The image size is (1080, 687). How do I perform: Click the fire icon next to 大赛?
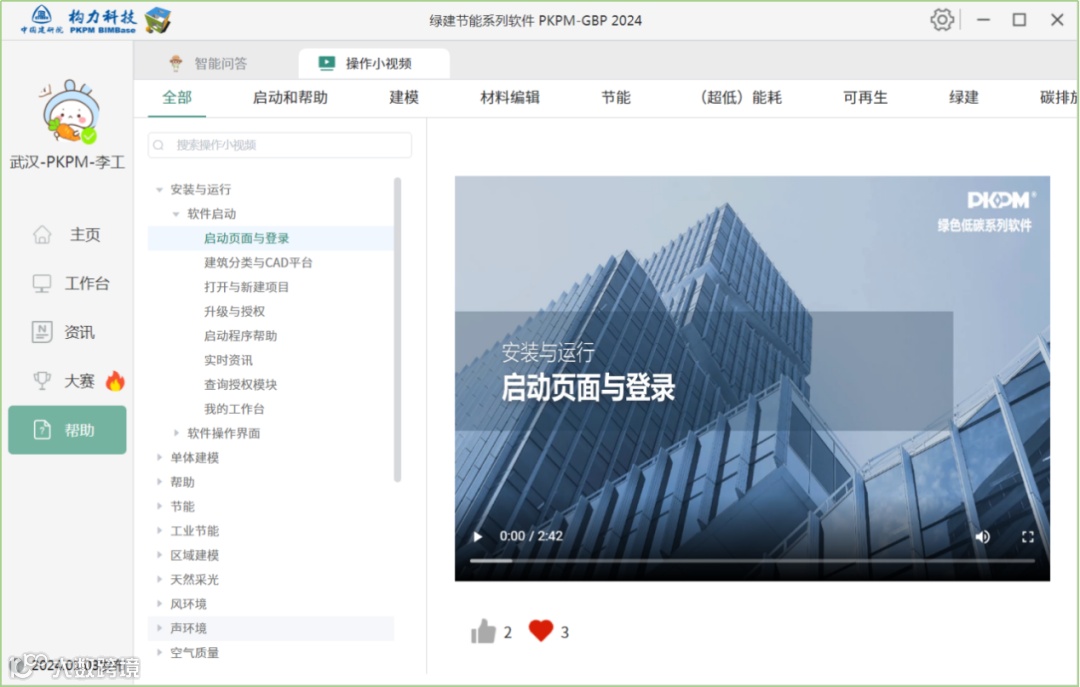pyautogui.click(x=115, y=380)
